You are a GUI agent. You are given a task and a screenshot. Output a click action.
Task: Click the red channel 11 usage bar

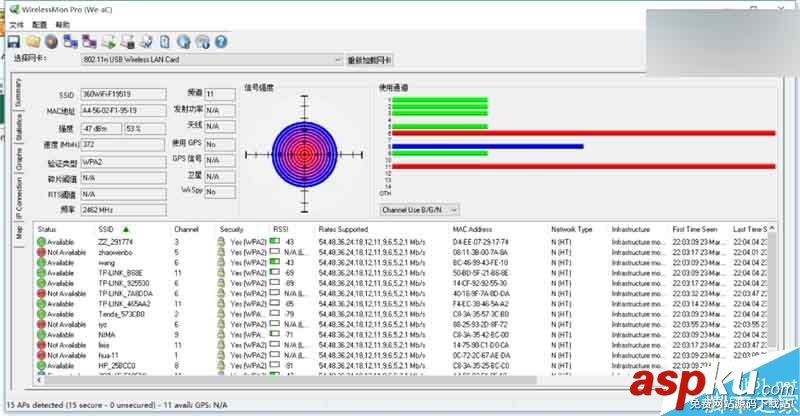tap(584, 166)
